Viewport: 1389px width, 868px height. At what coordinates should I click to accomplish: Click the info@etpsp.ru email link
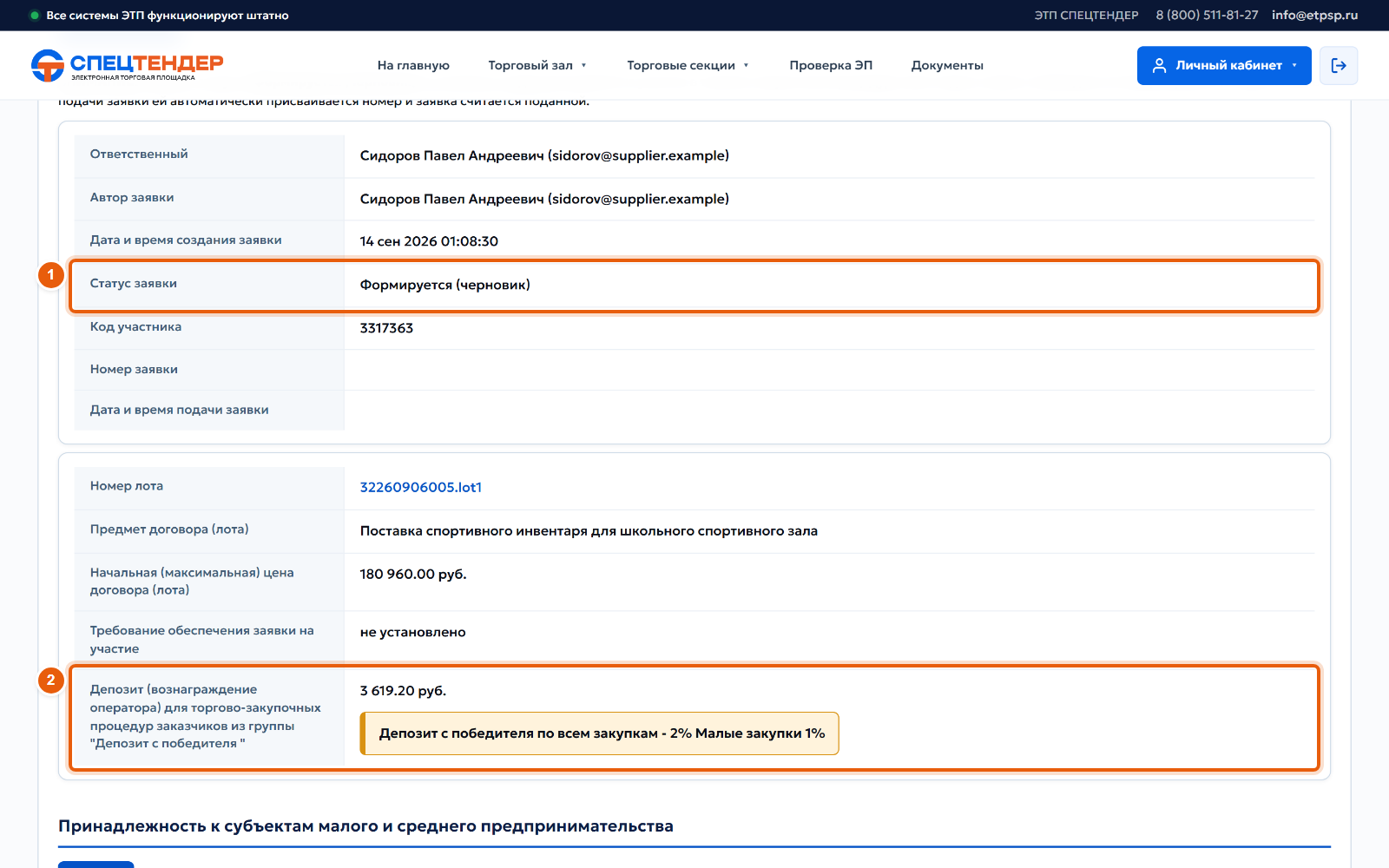click(1314, 16)
